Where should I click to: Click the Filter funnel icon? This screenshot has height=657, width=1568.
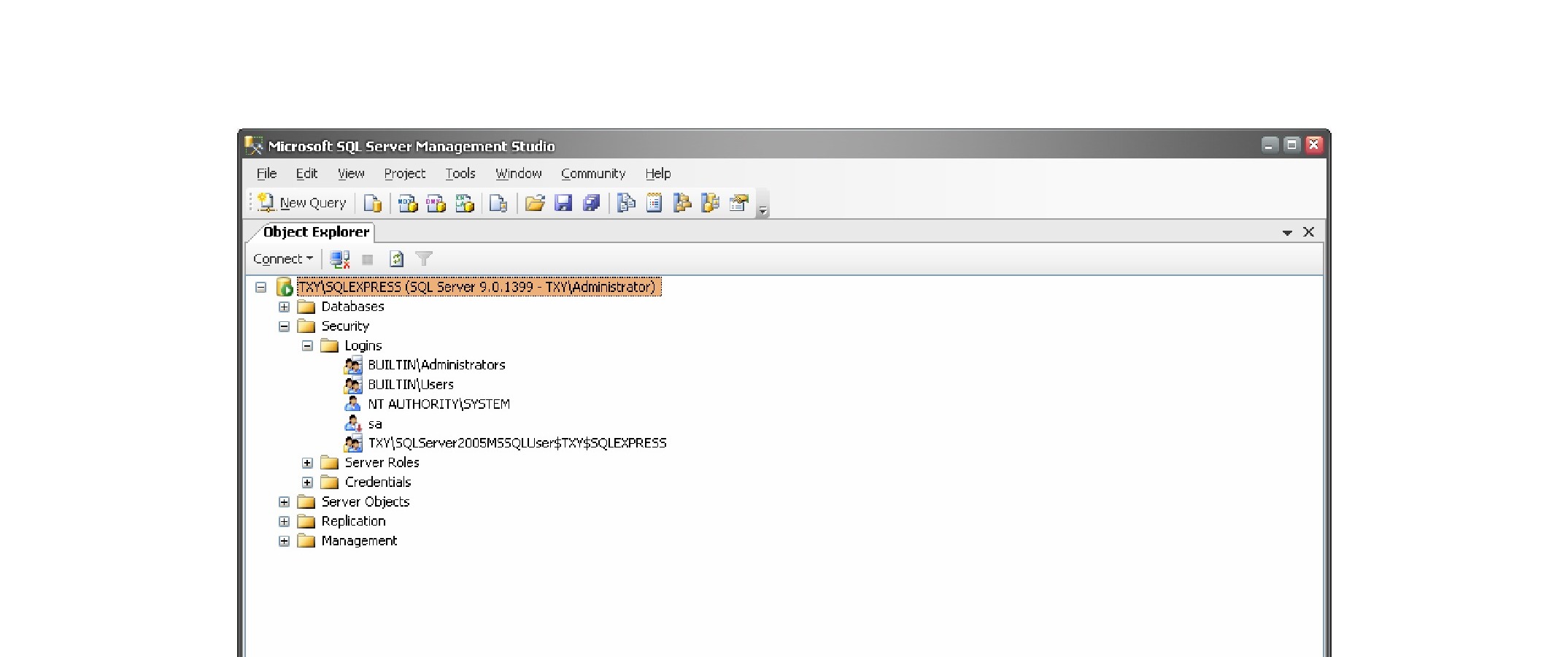tap(424, 259)
